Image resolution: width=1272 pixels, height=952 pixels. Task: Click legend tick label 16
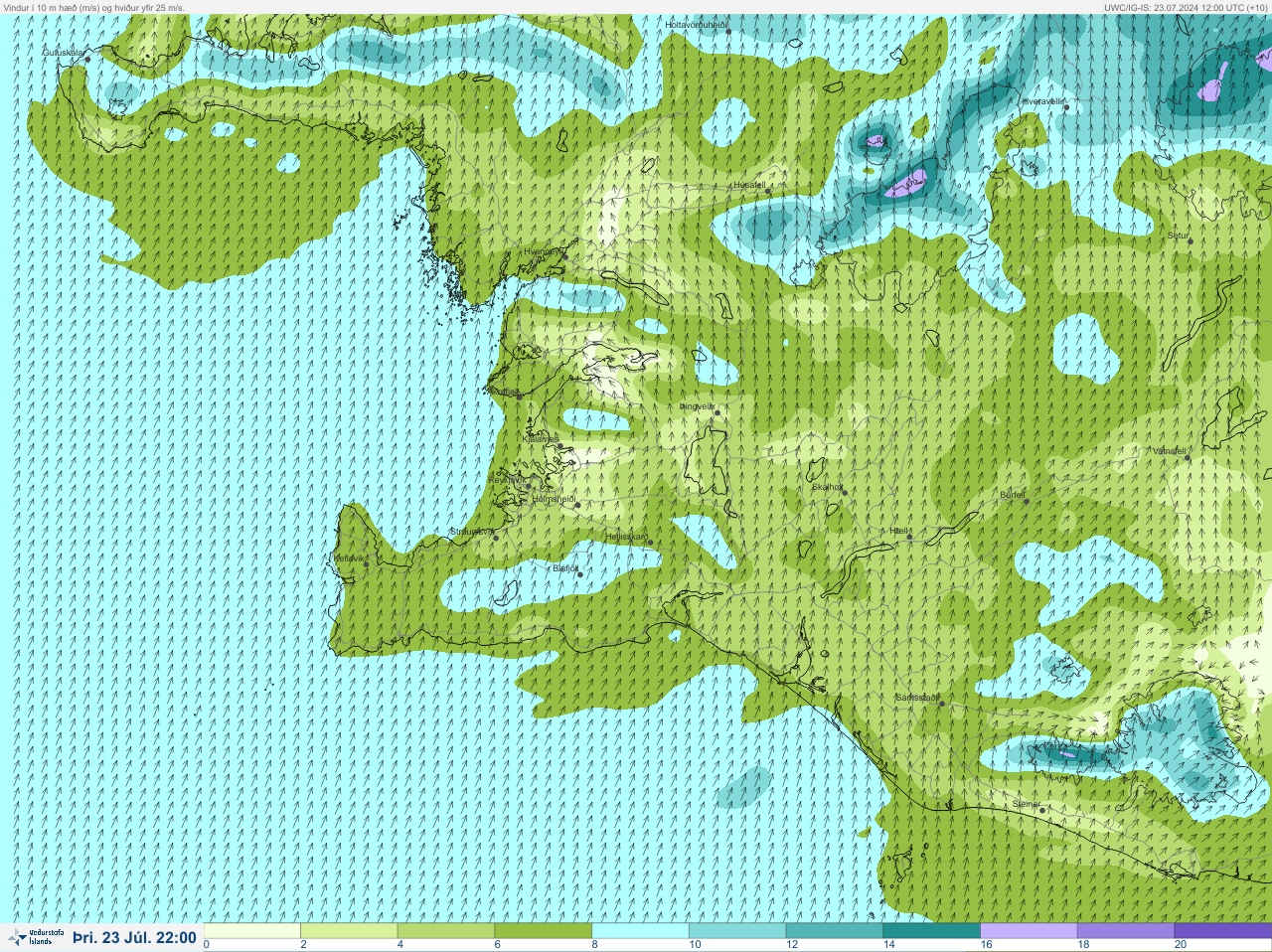click(986, 945)
